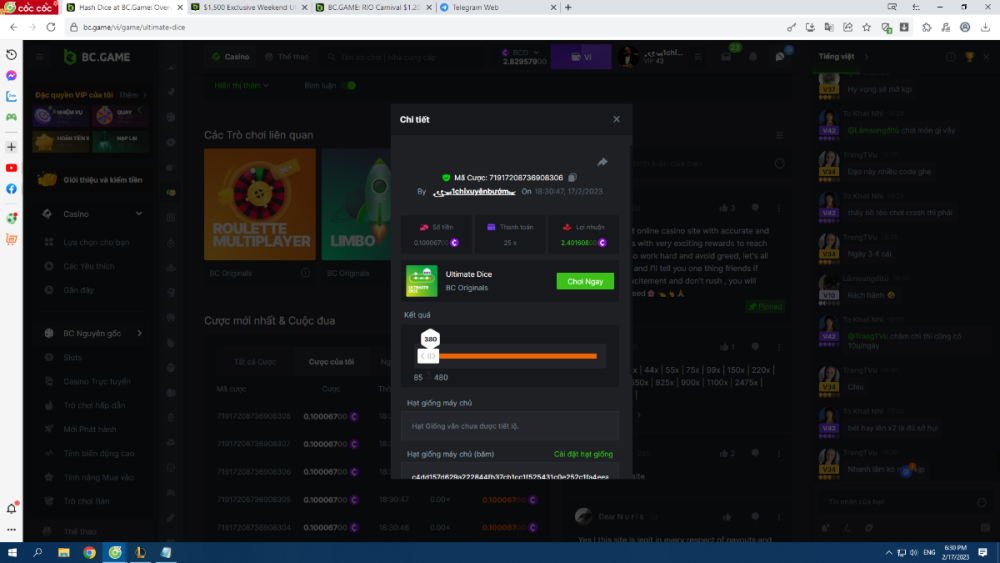Click the green Chơi Ngay button

[585, 281]
